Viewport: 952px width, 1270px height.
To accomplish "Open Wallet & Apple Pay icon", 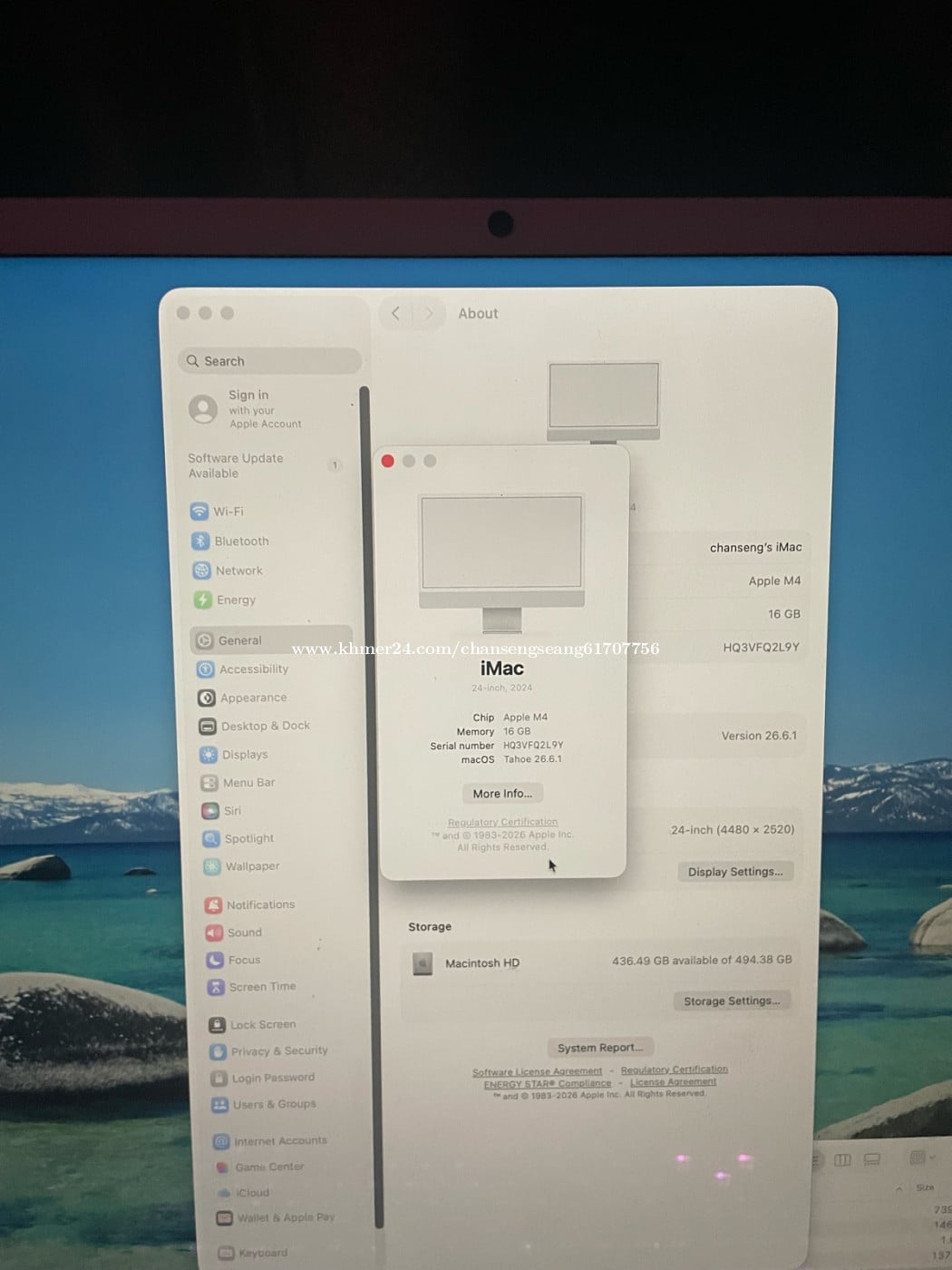I will click(x=224, y=1218).
